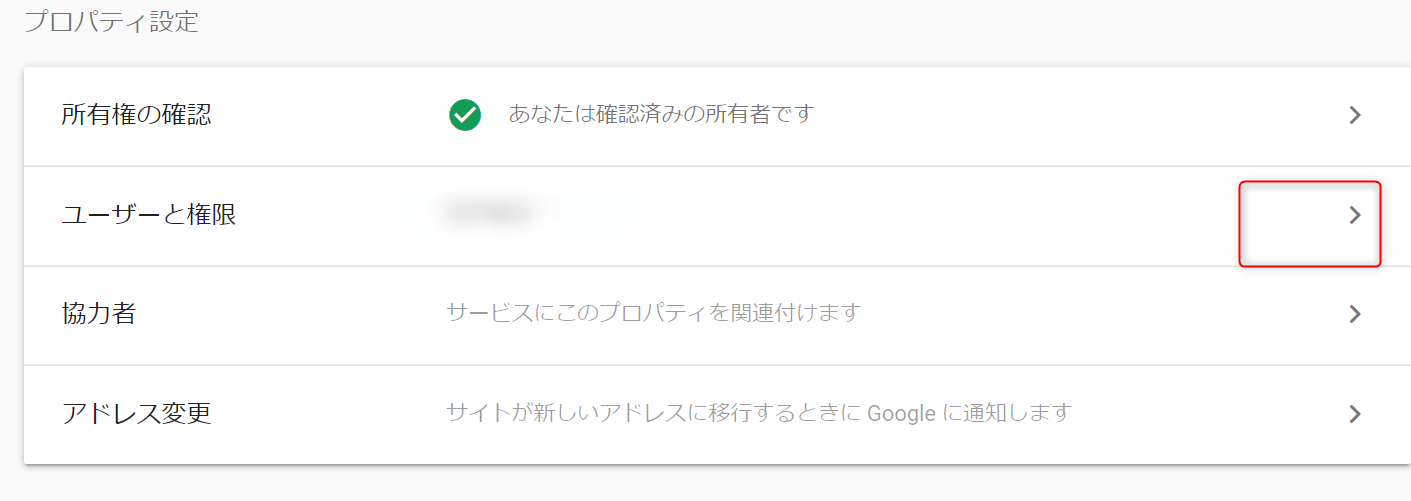Click the プロパティ設定 page heading
Screen dimensions: 1411x501
click(111, 22)
